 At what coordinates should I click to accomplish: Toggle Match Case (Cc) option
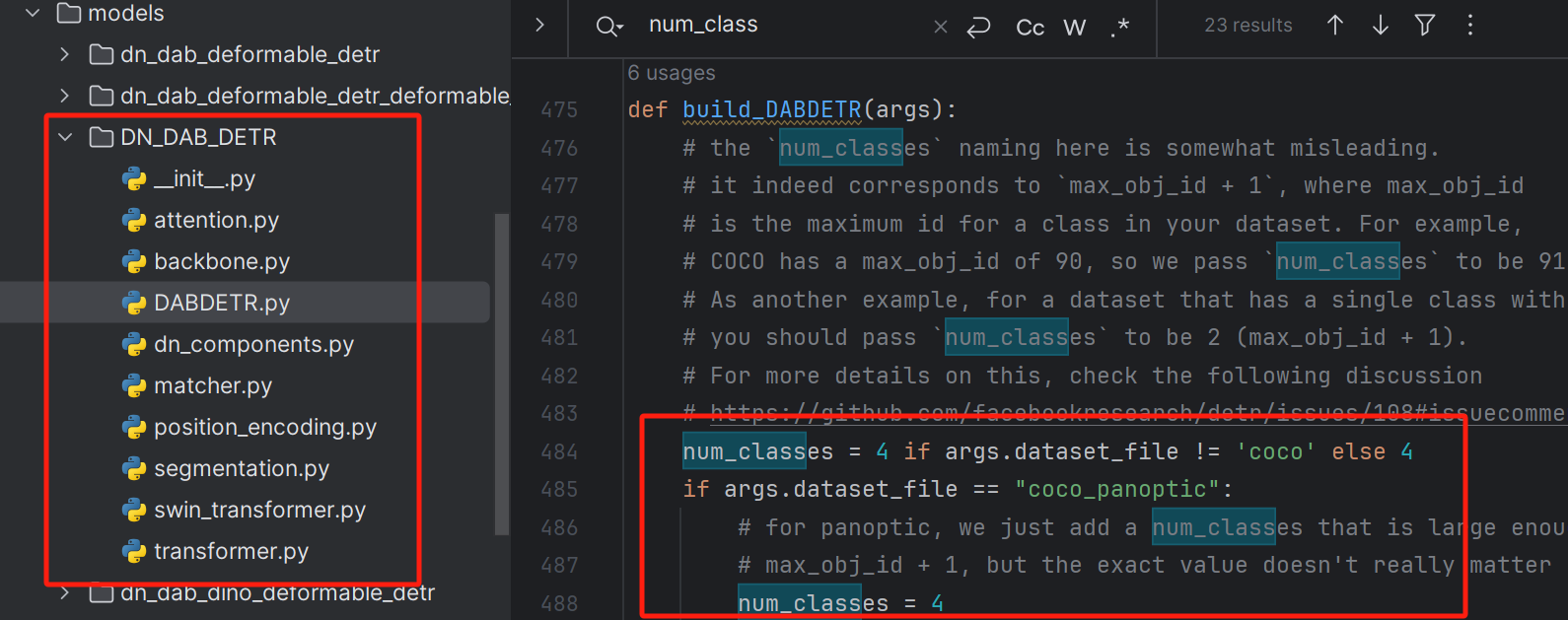point(1031,28)
